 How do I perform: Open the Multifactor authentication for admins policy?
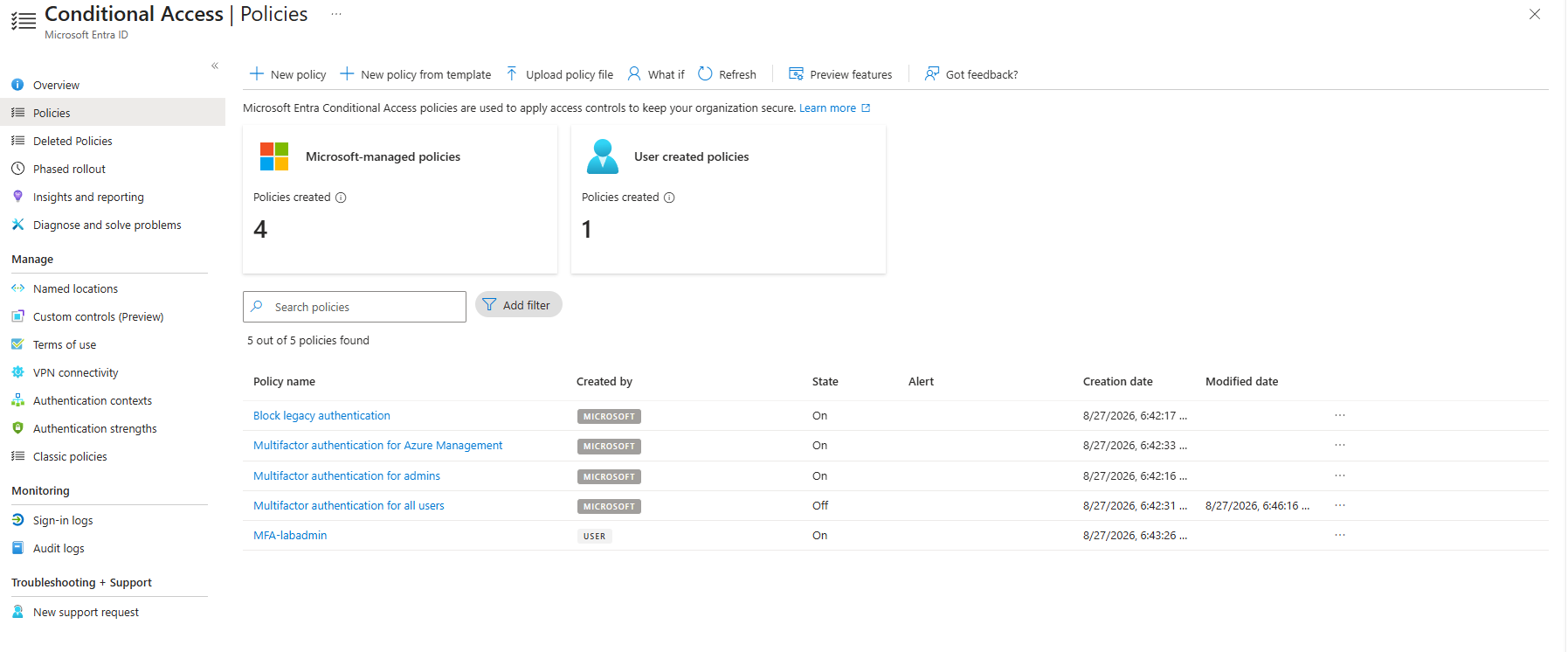pos(347,476)
